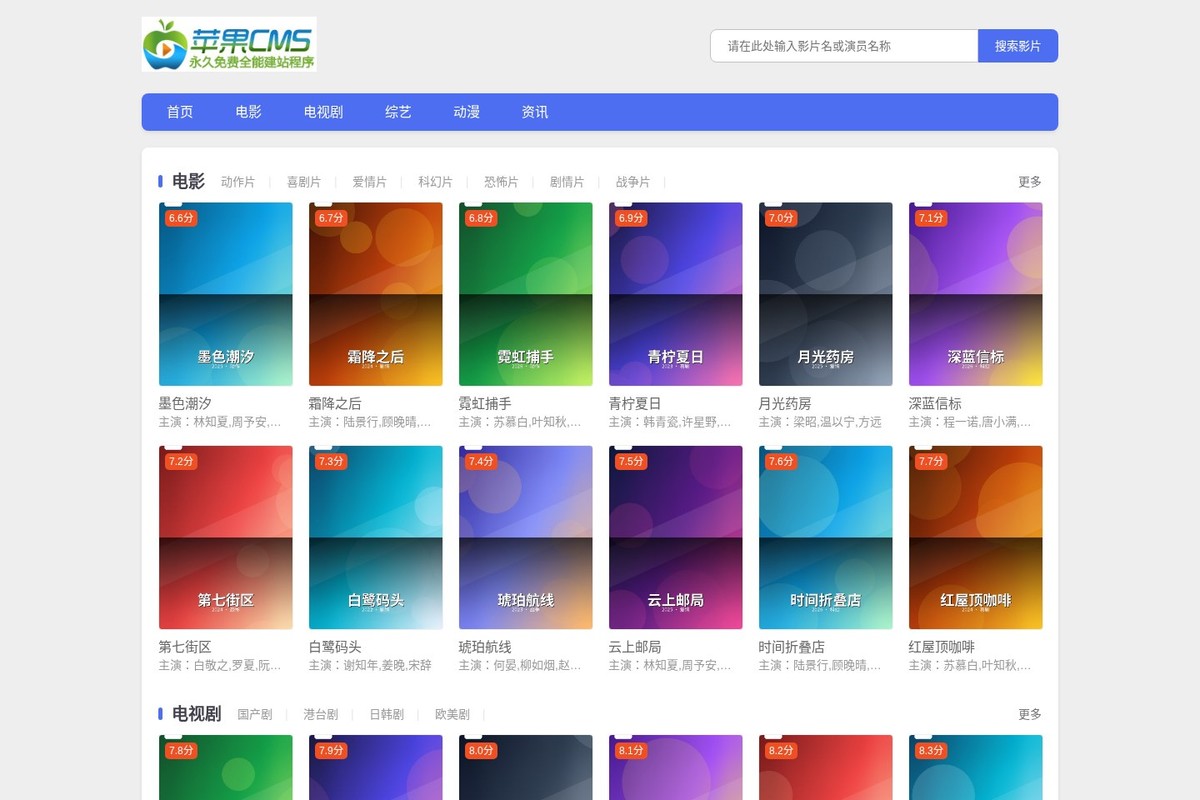The image size is (1200, 800).
Task: Click the cast line starting 主演：谢知年
Action: point(371,665)
